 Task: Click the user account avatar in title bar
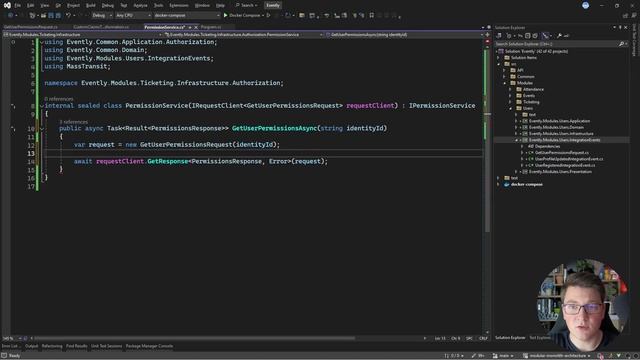click(x=585, y=5)
